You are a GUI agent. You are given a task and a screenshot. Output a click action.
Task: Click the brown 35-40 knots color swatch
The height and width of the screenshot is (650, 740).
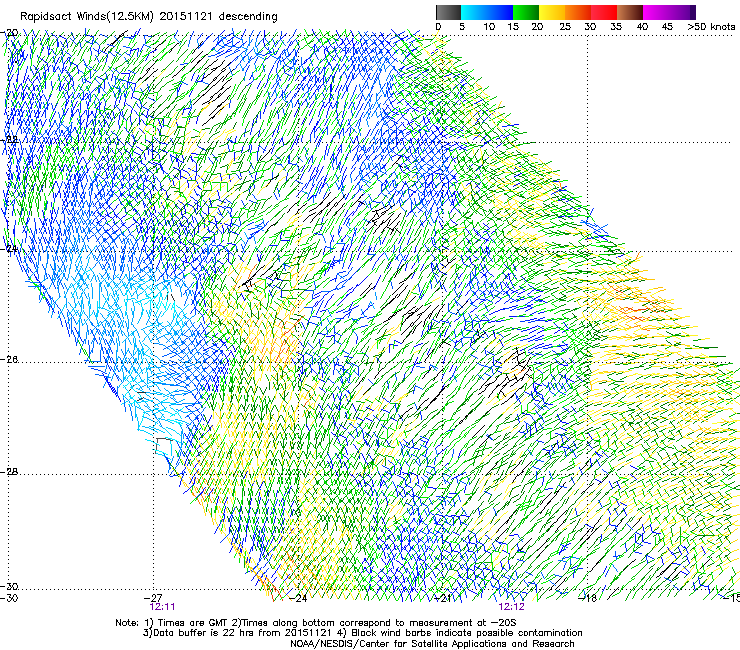point(630,12)
